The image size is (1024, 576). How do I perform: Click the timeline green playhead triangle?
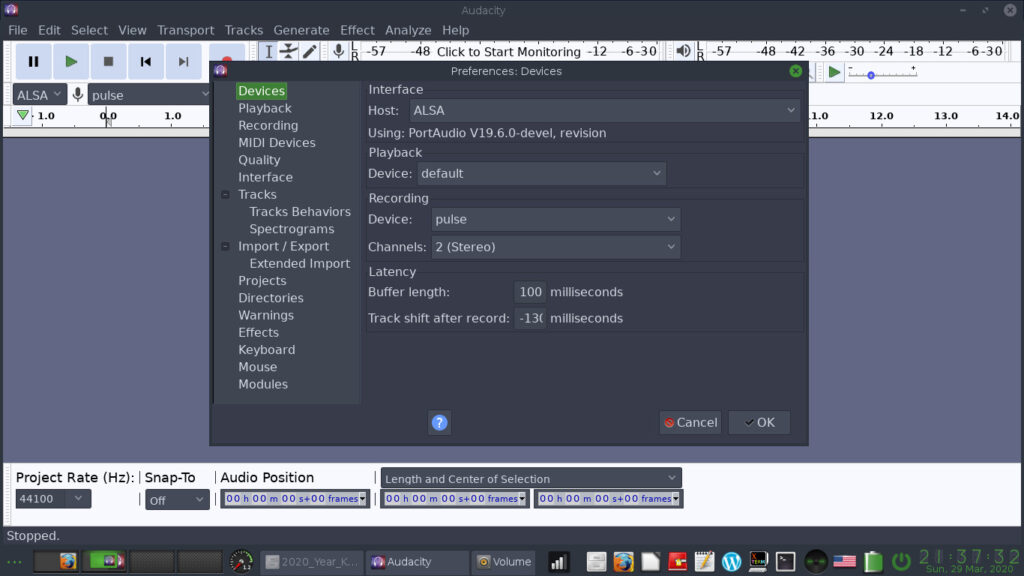pos(23,116)
